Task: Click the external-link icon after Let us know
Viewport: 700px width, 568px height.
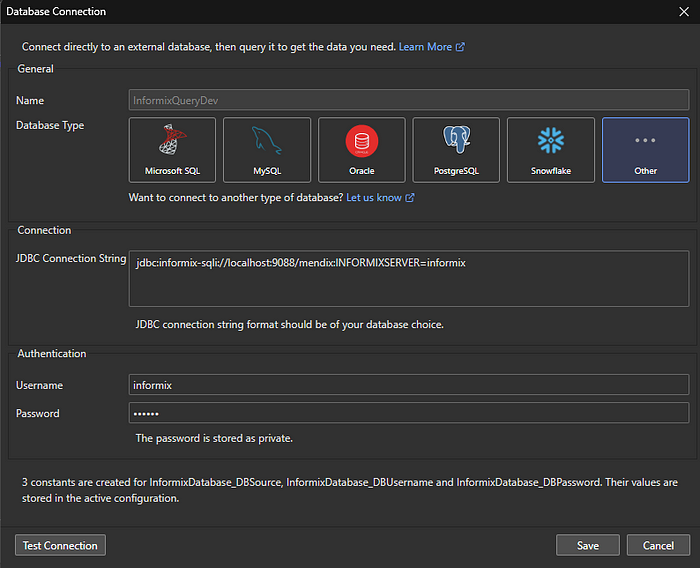Action: click(410, 198)
